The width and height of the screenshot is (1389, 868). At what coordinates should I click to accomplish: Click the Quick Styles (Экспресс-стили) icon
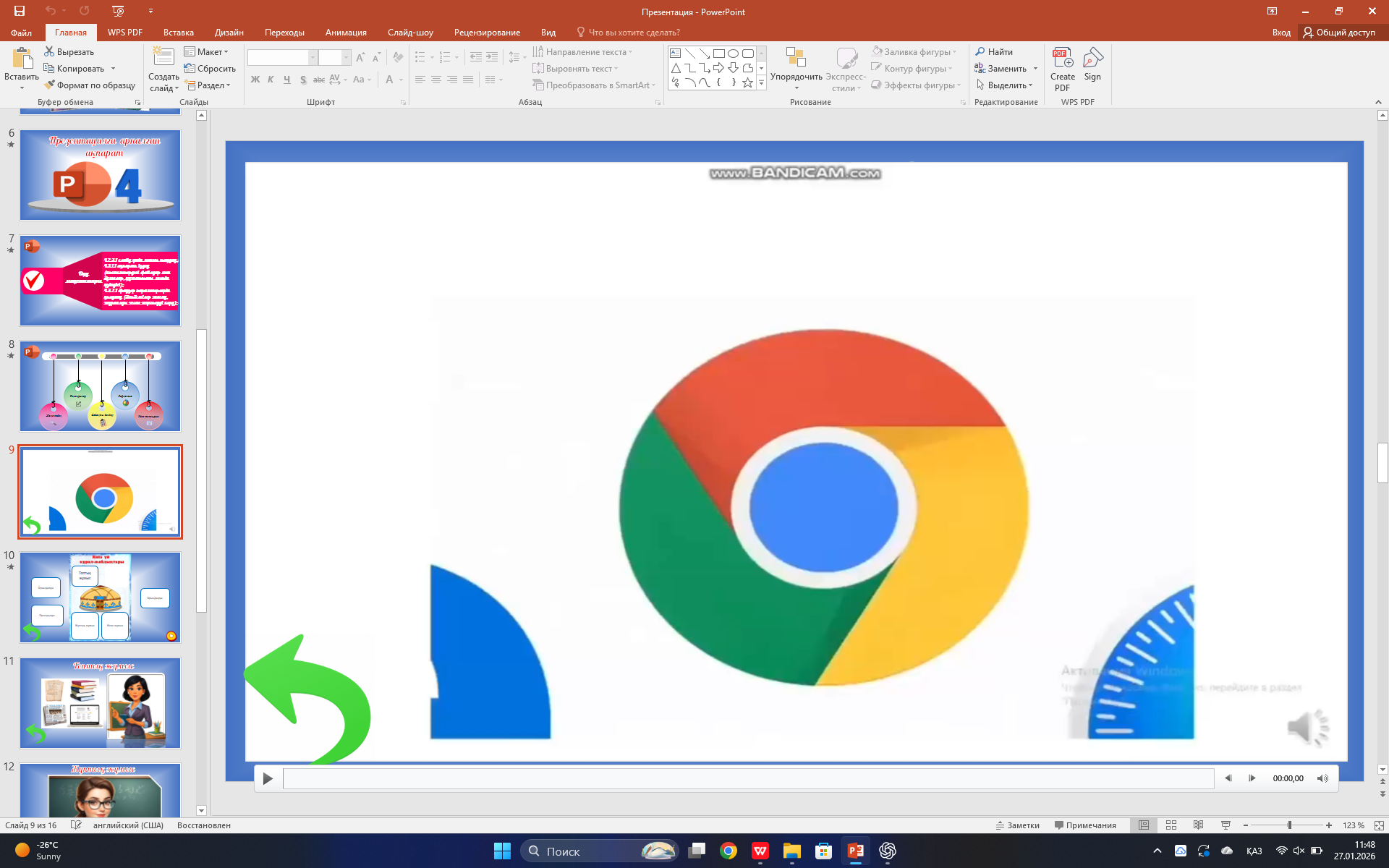846,59
